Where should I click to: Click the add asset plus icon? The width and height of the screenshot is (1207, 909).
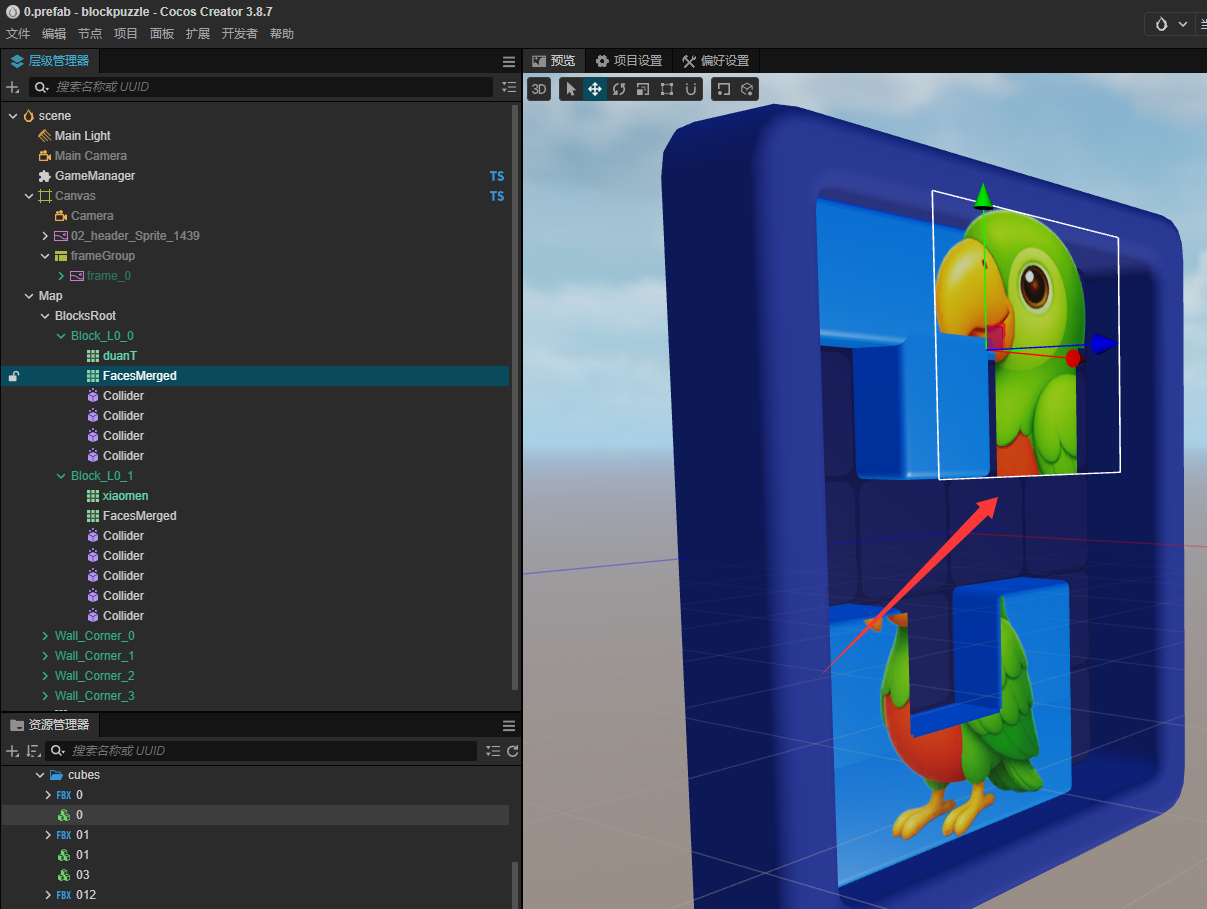click(x=13, y=751)
